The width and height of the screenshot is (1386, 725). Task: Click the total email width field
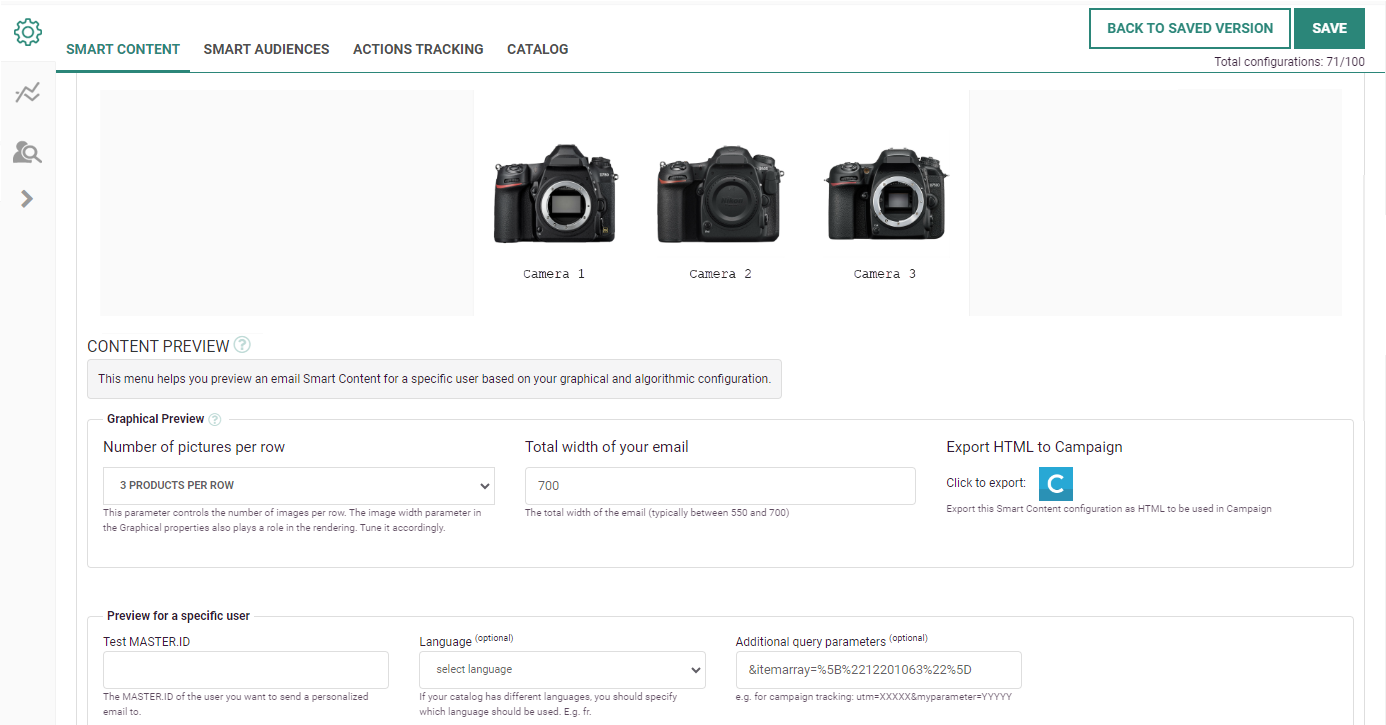click(x=720, y=485)
